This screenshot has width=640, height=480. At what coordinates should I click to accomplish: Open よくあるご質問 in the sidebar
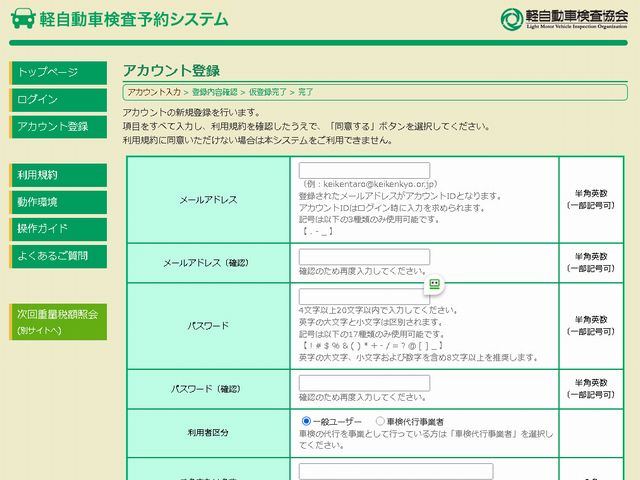58,256
